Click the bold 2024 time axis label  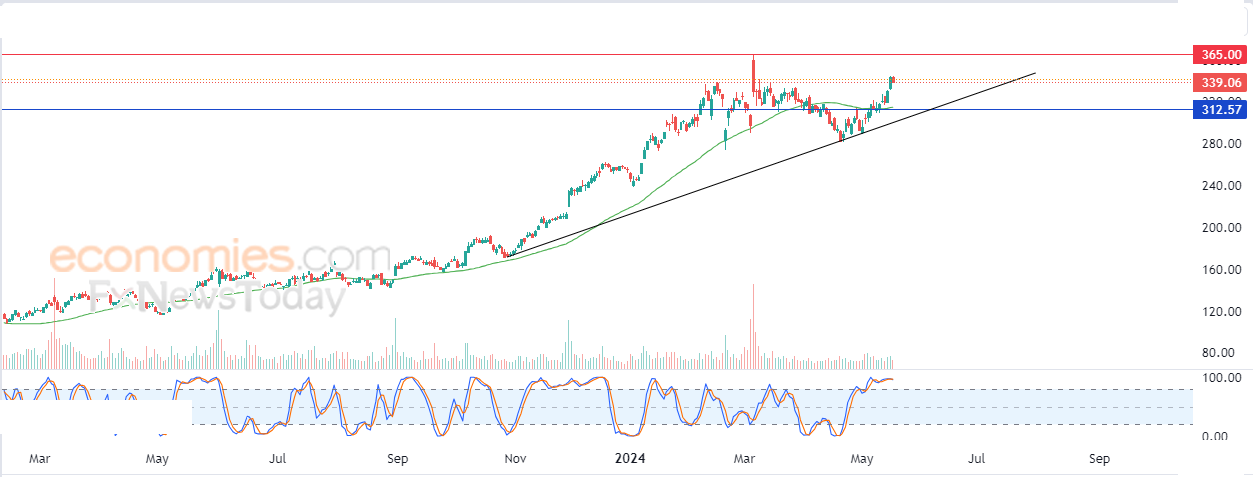coord(630,459)
